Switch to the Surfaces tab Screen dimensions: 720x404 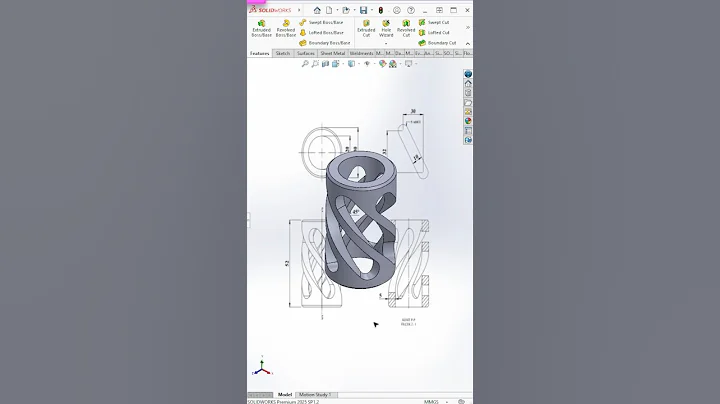(x=306, y=53)
